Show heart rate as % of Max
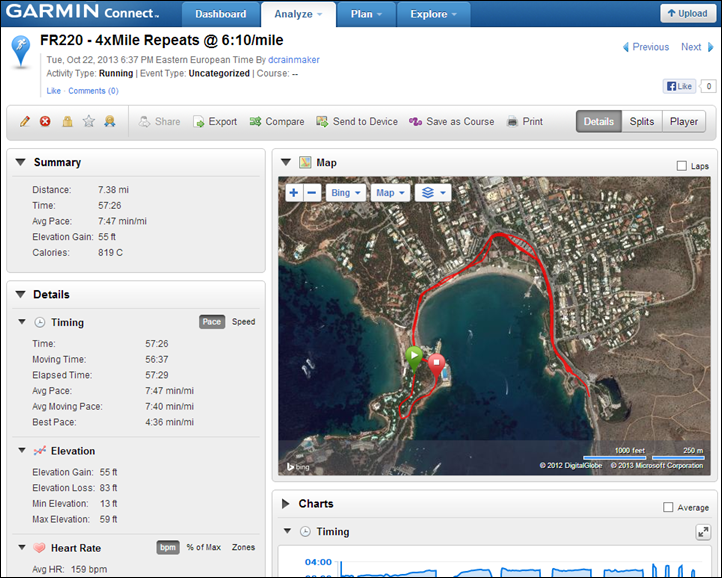Image resolution: width=722 pixels, height=578 pixels. [x=205, y=548]
